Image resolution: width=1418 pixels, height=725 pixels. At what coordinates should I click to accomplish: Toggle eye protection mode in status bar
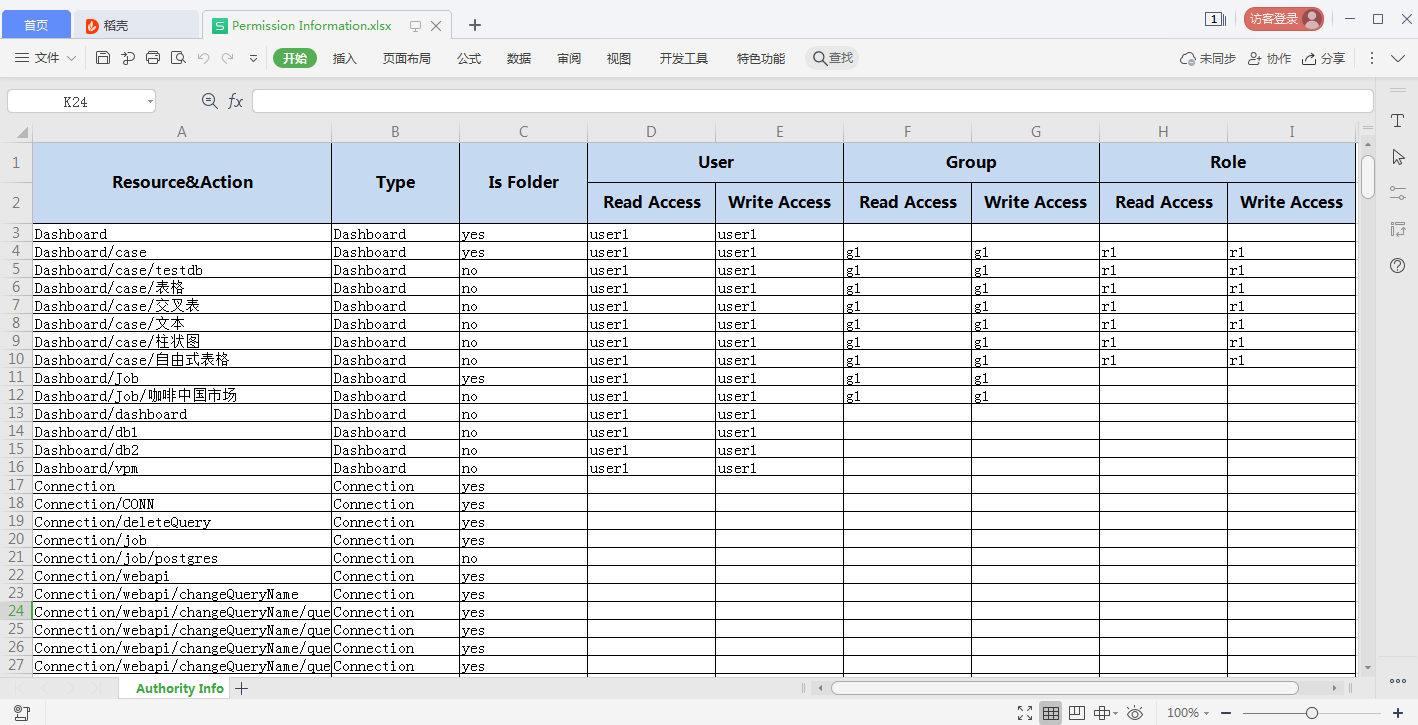coord(1135,713)
